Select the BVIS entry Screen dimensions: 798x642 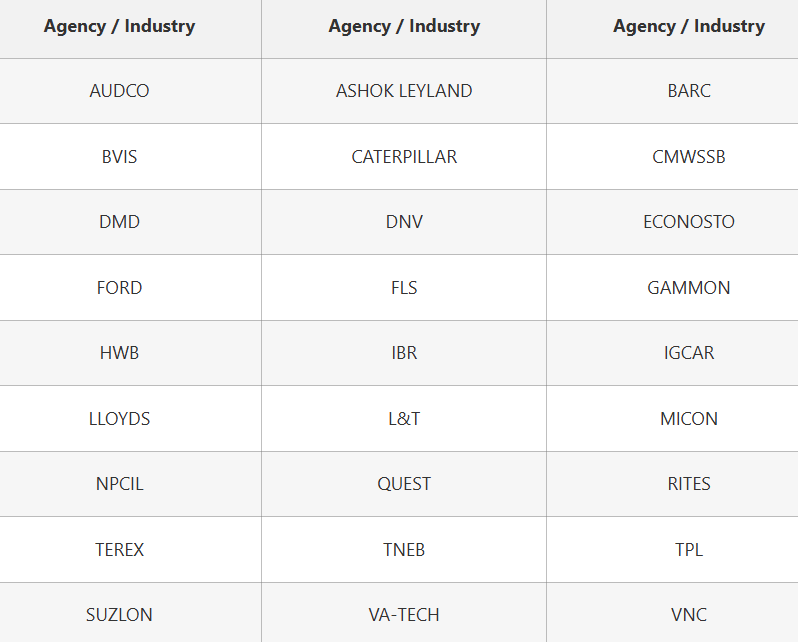119,157
